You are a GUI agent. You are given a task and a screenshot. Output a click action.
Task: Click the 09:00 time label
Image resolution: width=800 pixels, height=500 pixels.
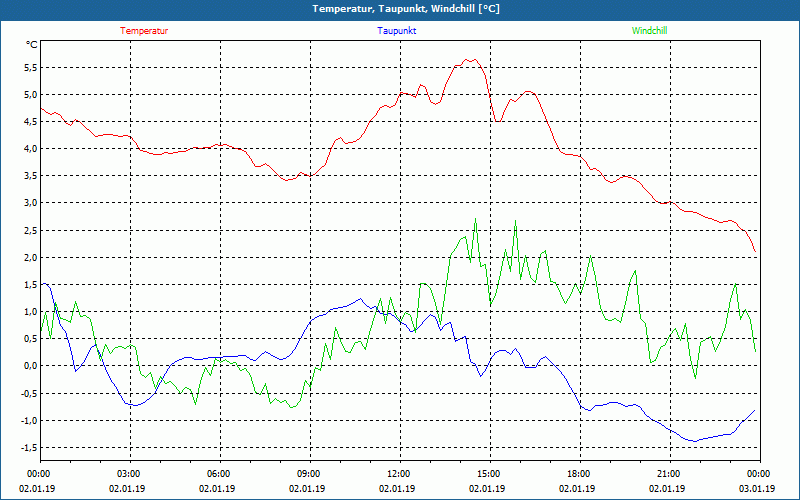pyautogui.click(x=308, y=474)
